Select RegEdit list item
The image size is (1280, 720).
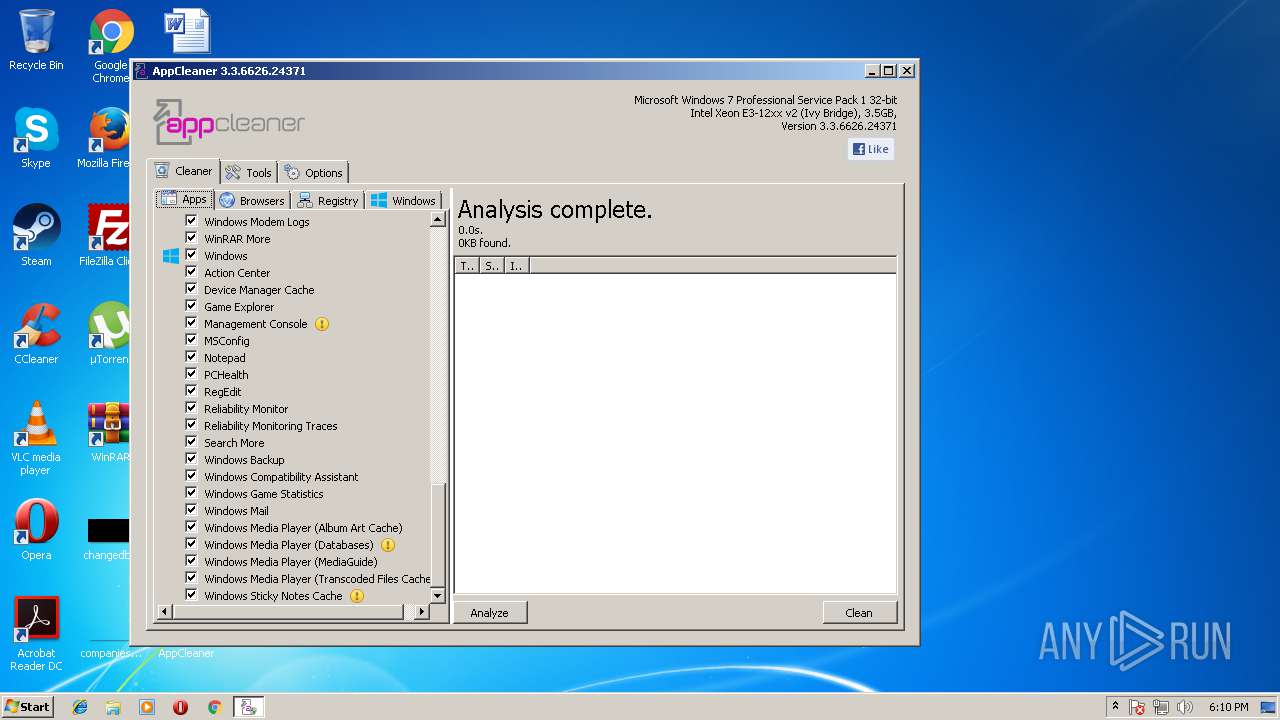click(223, 392)
